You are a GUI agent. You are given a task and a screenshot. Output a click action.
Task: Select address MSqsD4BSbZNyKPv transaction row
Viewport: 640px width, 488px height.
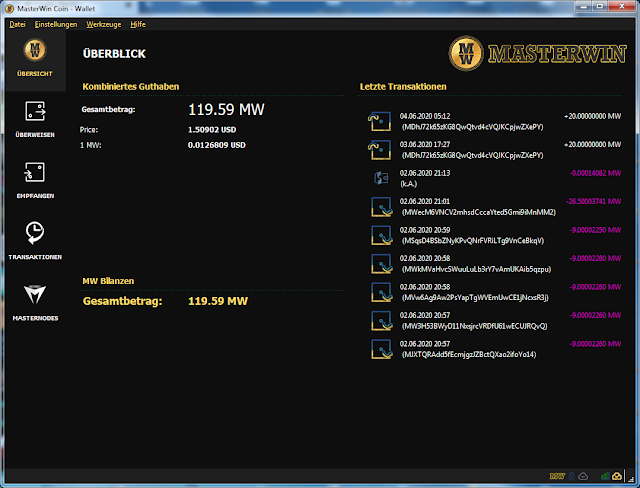click(x=473, y=241)
